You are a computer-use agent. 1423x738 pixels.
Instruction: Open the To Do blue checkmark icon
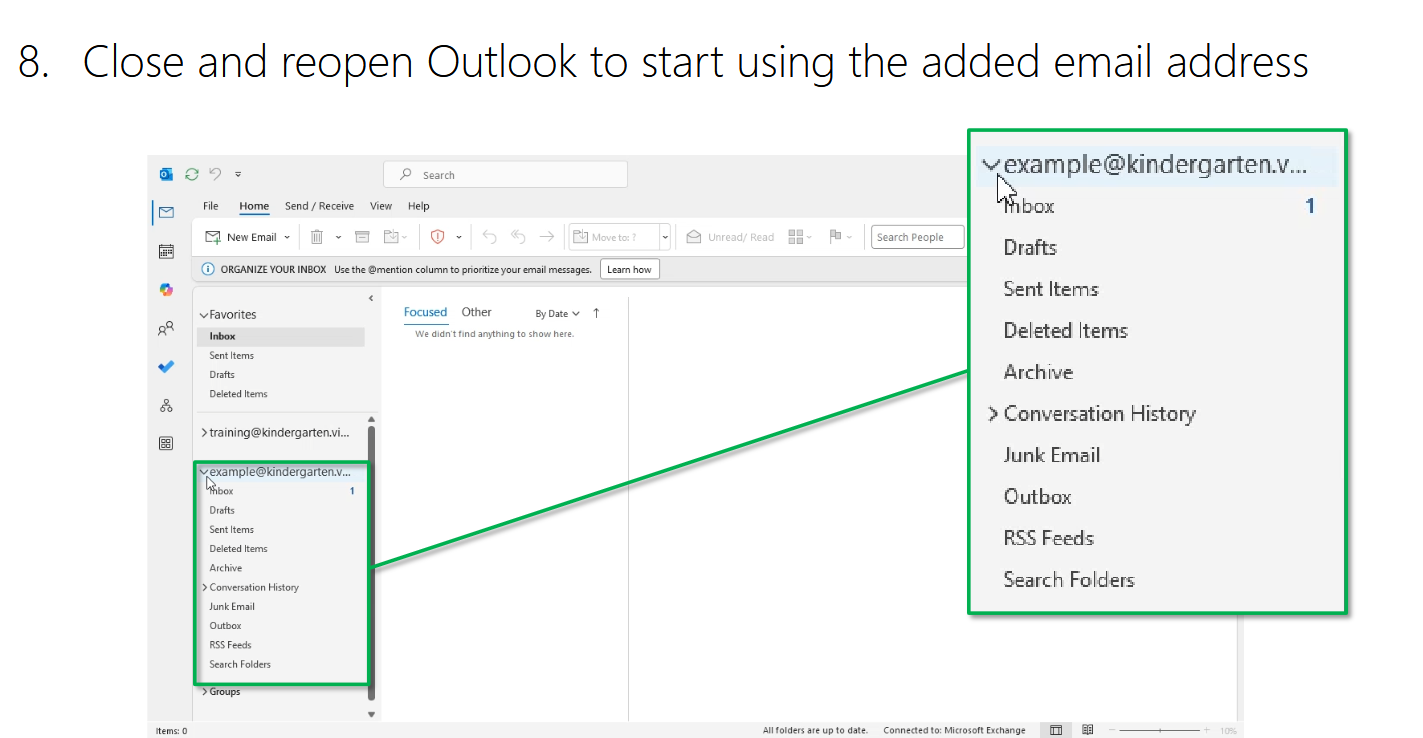(x=166, y=366)
